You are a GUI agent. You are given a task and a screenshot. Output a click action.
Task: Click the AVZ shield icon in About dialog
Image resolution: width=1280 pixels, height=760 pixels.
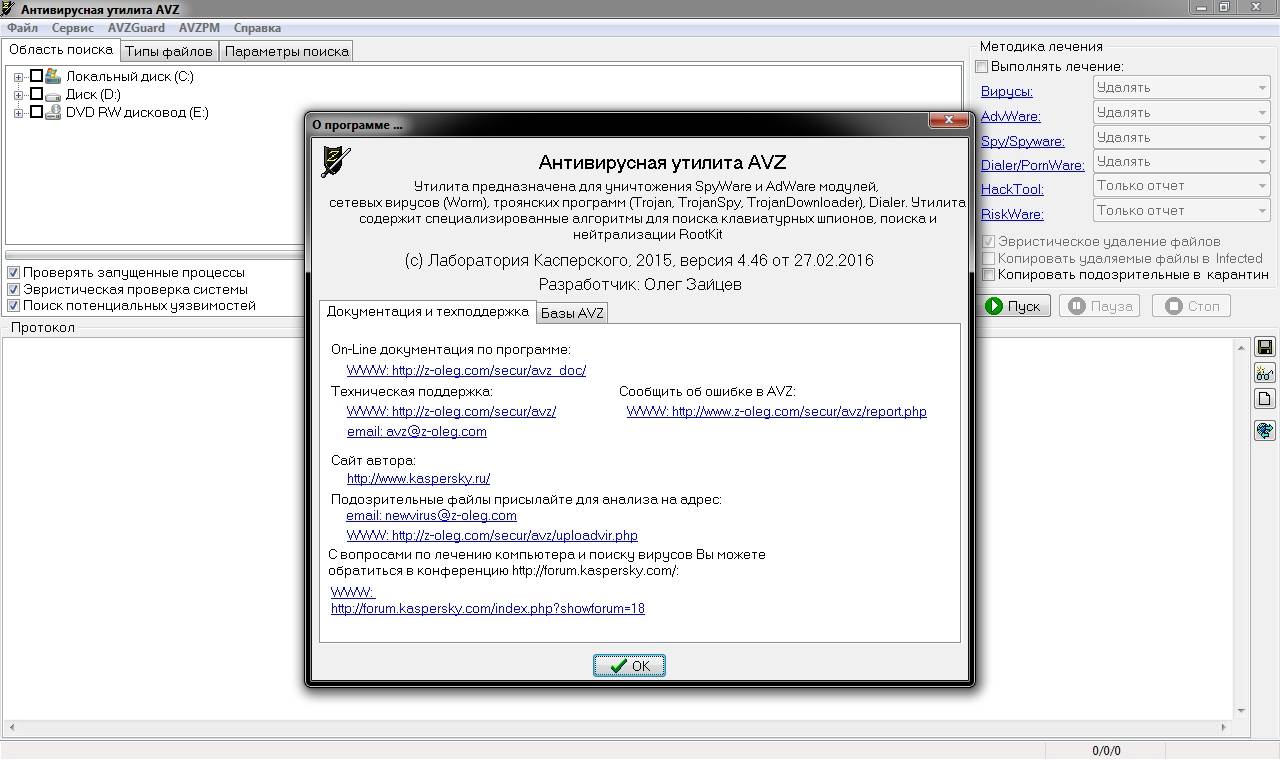tap(336, 161)
